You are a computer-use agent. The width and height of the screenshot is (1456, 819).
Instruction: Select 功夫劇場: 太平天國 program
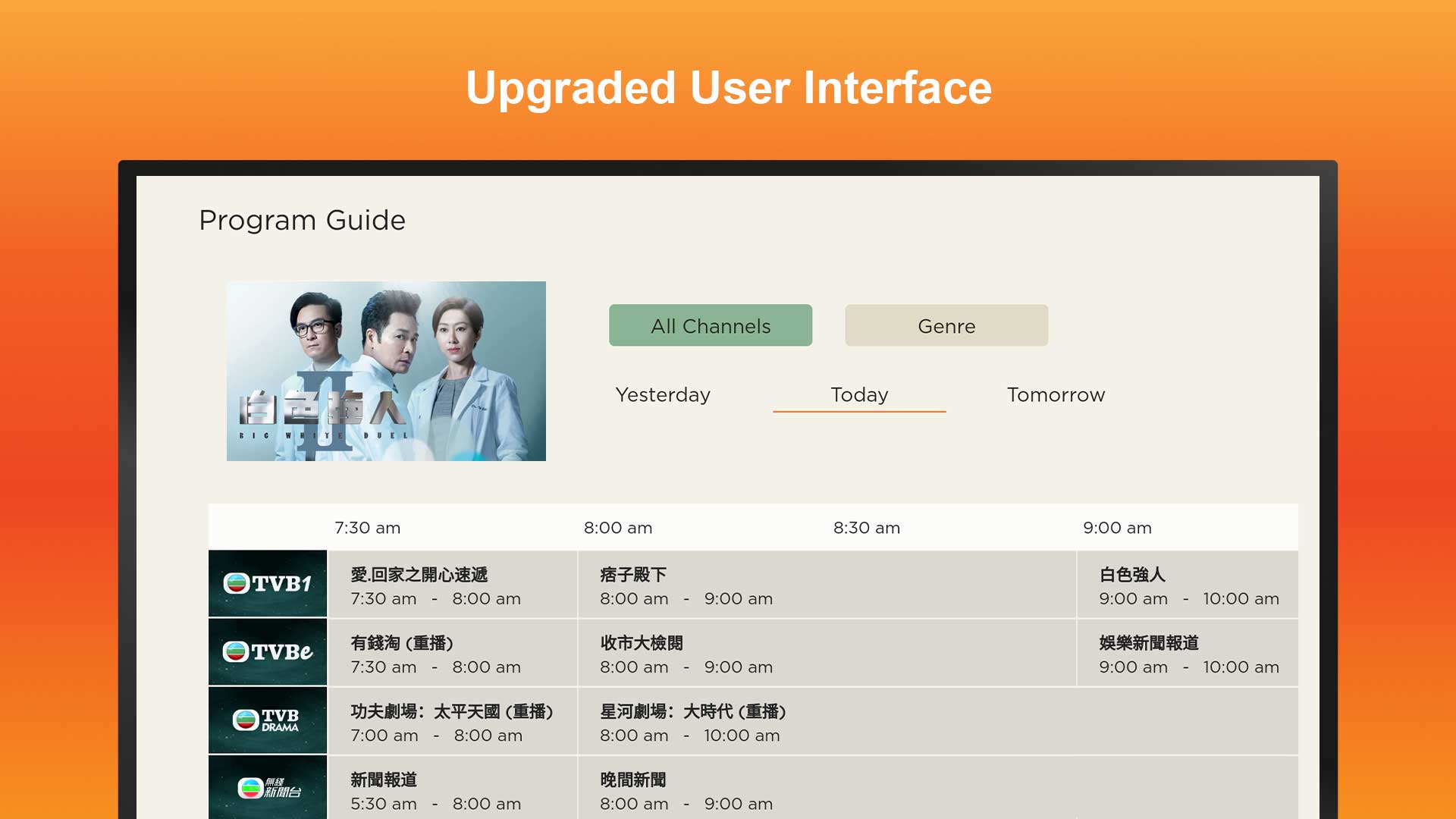pos(452,721)
